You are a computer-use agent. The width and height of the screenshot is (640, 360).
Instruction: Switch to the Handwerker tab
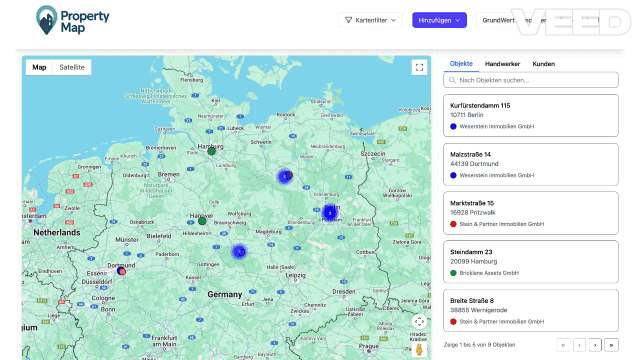pyautogui.click(x=502, y=64)
